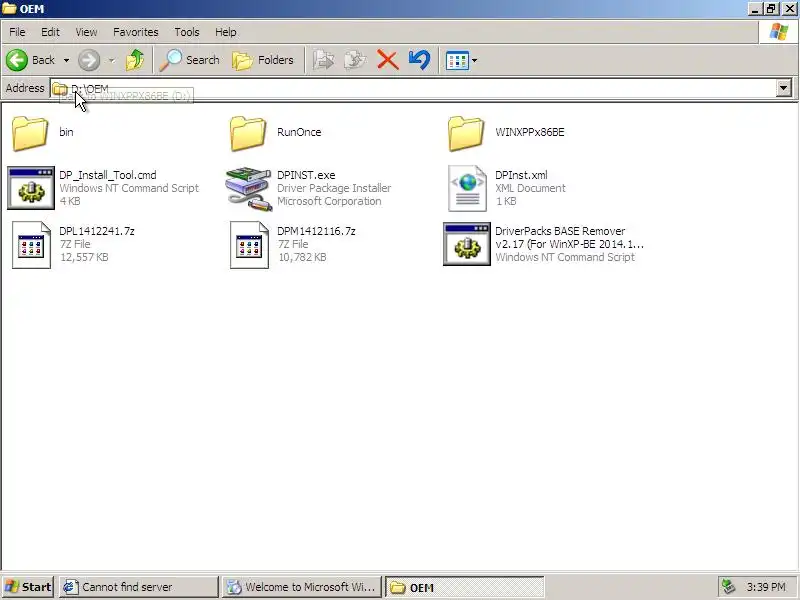Click the Views toolbar icon
The width and height of the screenshot is (800, 600).
pyautogui.click(x=457, y=61)
